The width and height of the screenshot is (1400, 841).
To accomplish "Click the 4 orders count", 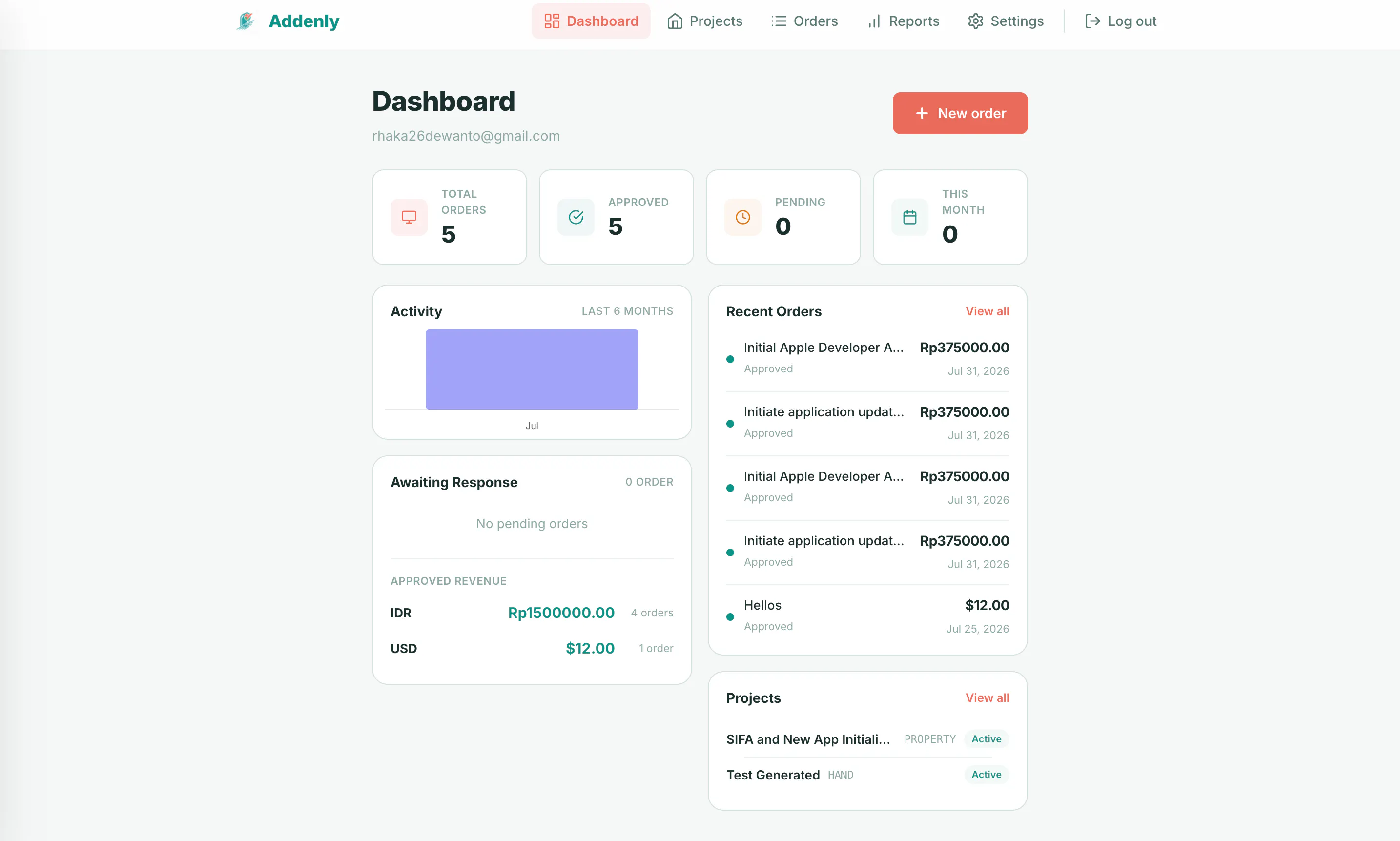I will point(652,613).
